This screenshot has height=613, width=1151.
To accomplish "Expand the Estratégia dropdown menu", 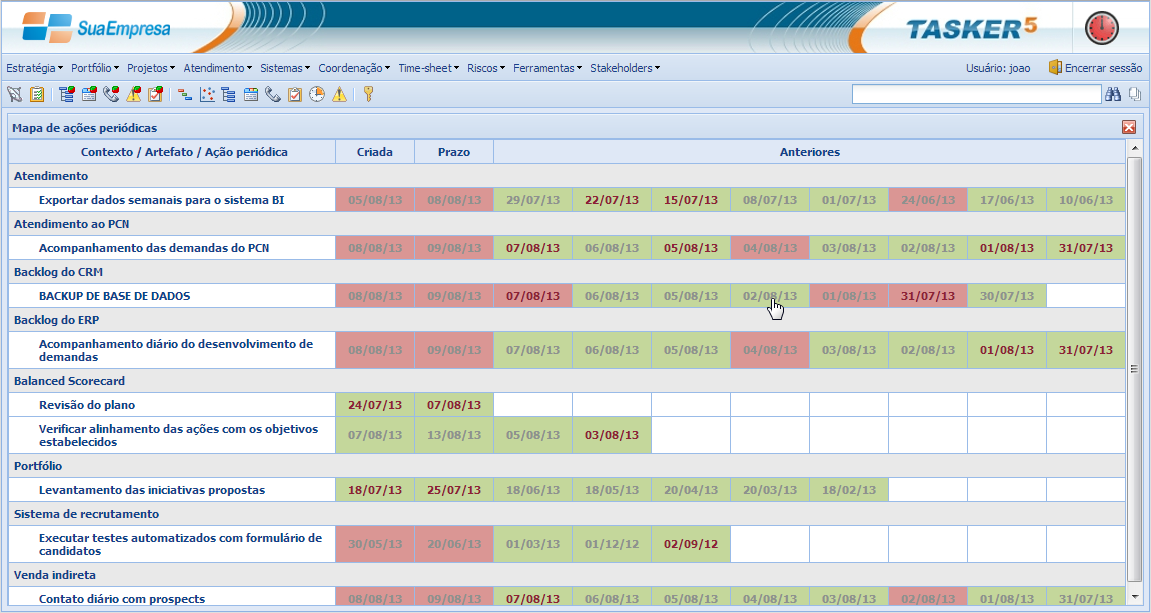I will coord(35,68).
